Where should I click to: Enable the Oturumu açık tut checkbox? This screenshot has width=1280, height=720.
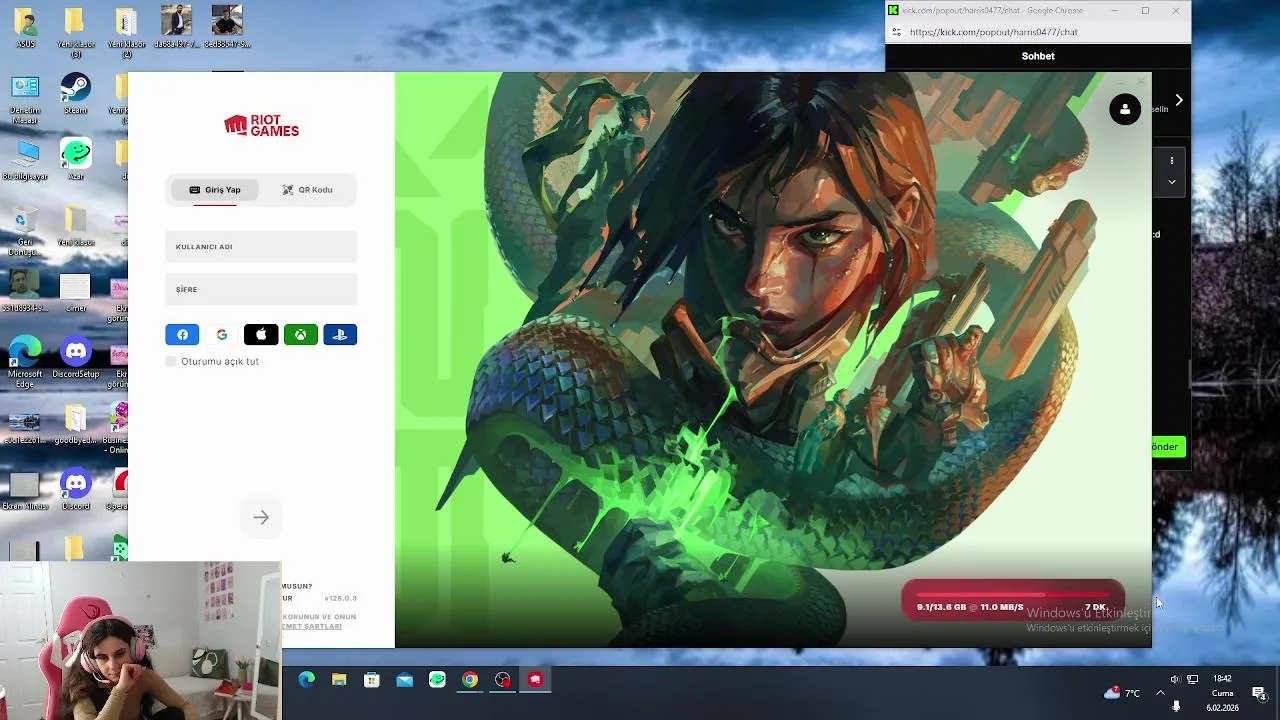(171, 361)
